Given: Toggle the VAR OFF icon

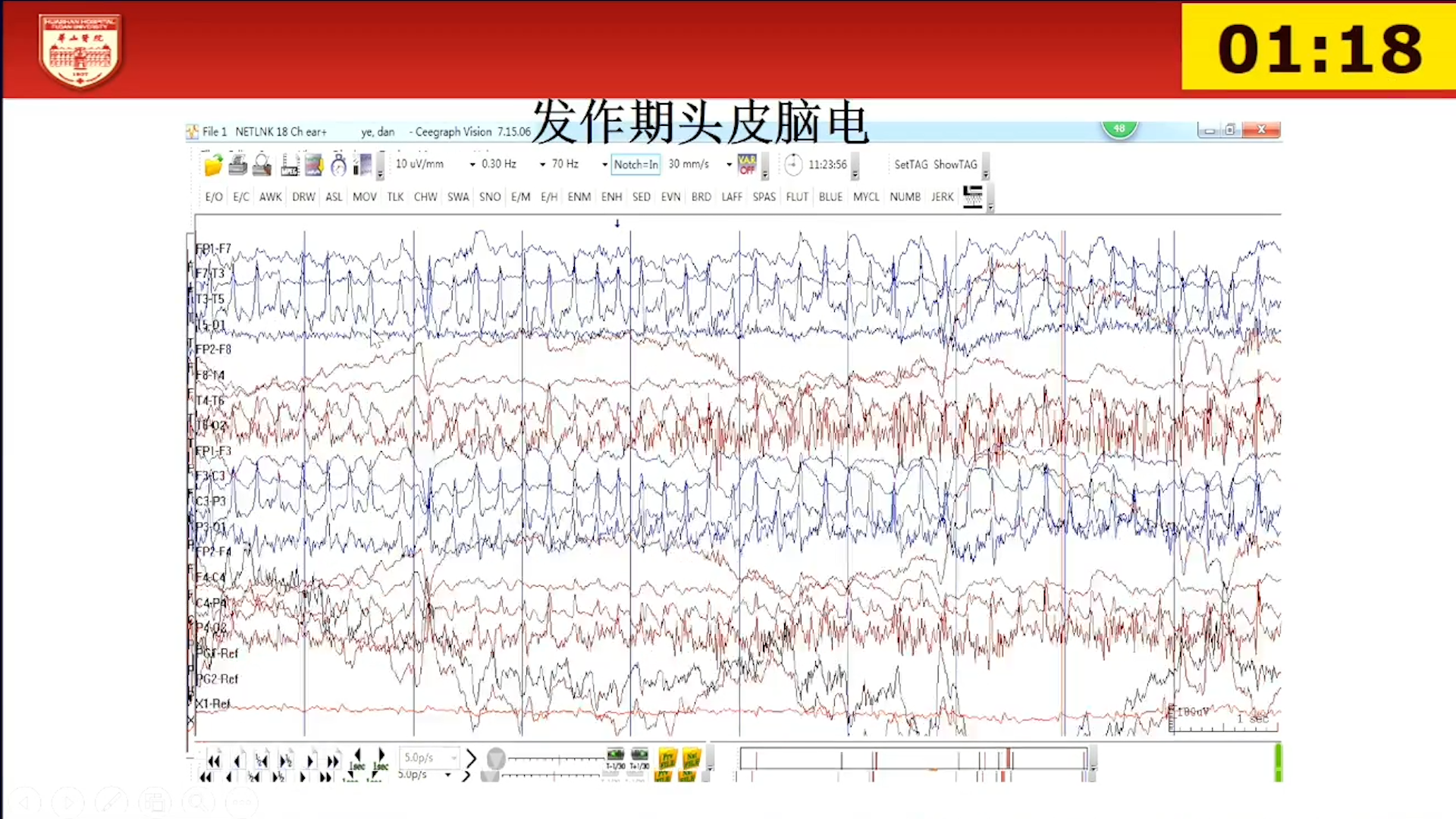Looking at the screenshot, I should (x=747, y=164).
